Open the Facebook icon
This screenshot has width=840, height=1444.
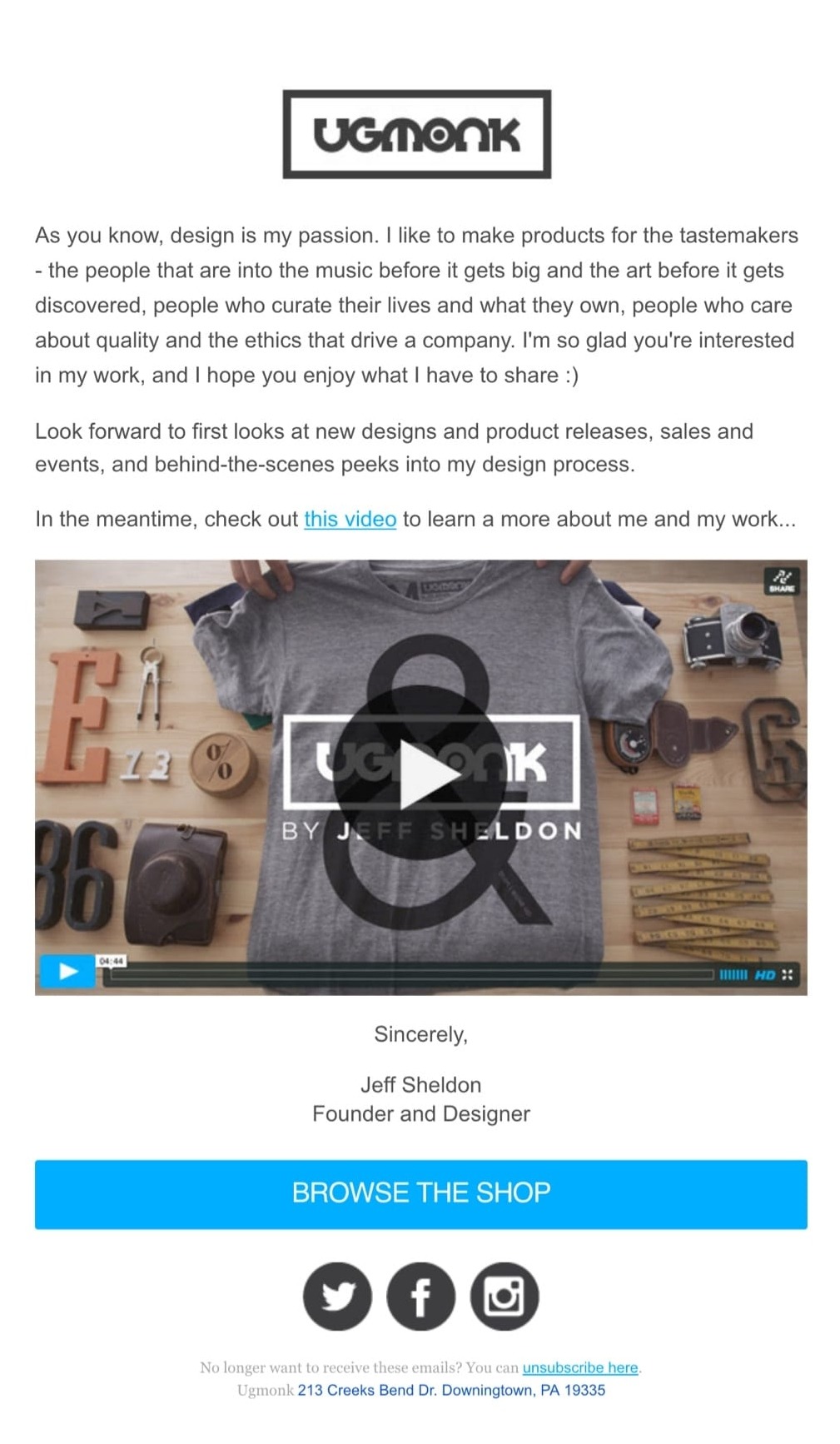(420, 1296)
